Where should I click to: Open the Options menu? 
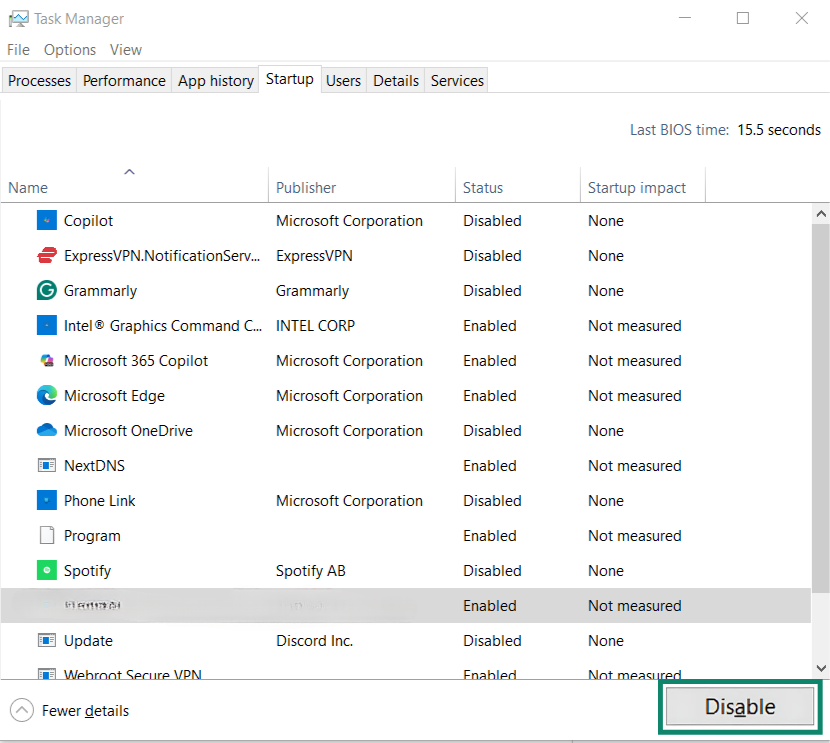[70, 50]
